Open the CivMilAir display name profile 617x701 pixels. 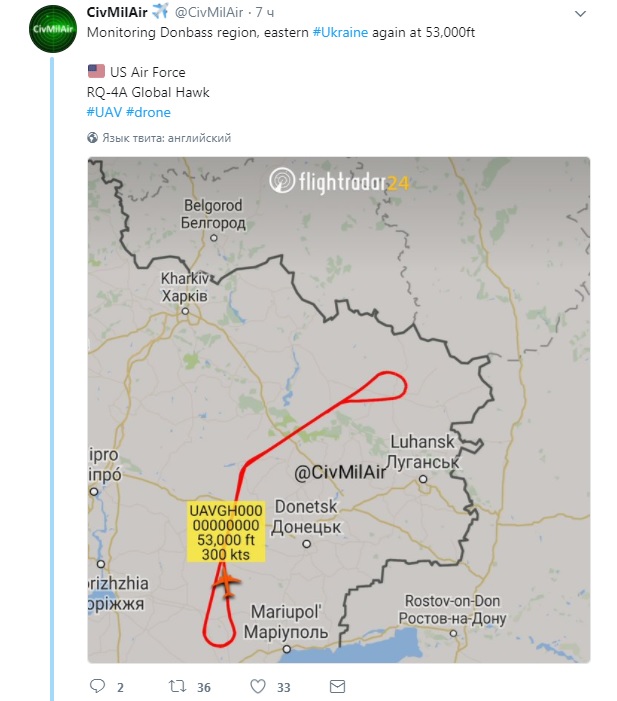tap(117, 12)
